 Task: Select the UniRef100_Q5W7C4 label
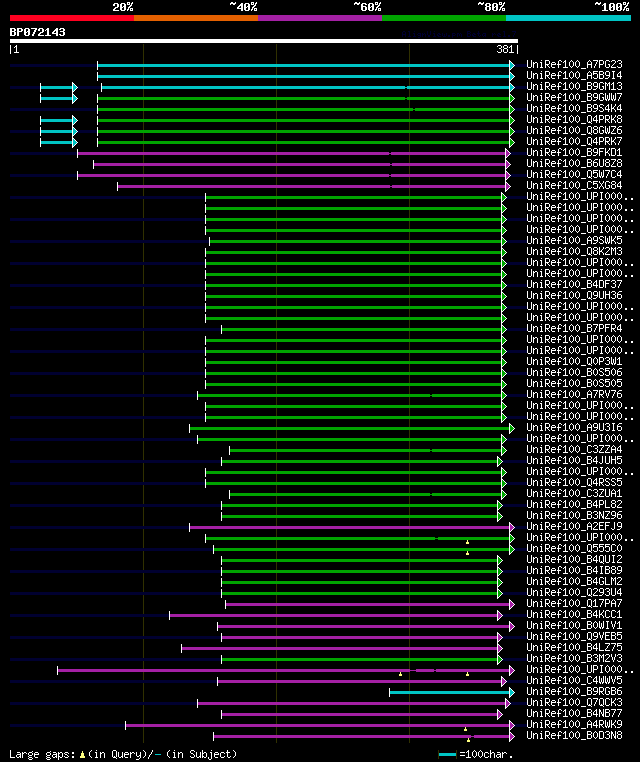pyautogui.click(x=574, y=174)
